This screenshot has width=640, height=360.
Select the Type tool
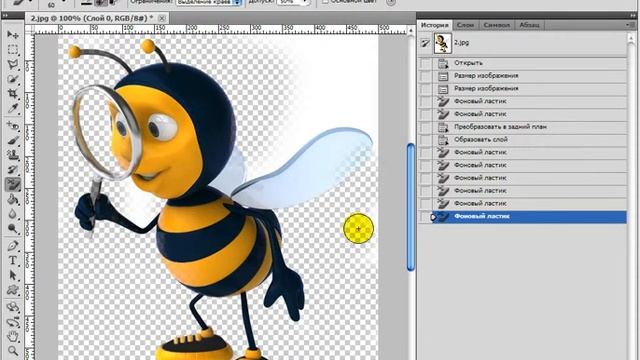13,260
